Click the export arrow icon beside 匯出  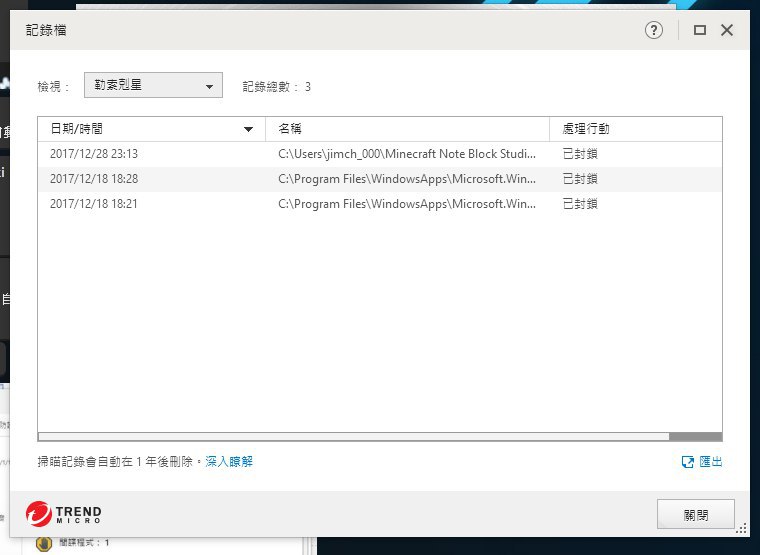pyautogui.click(x=687, y=462)
